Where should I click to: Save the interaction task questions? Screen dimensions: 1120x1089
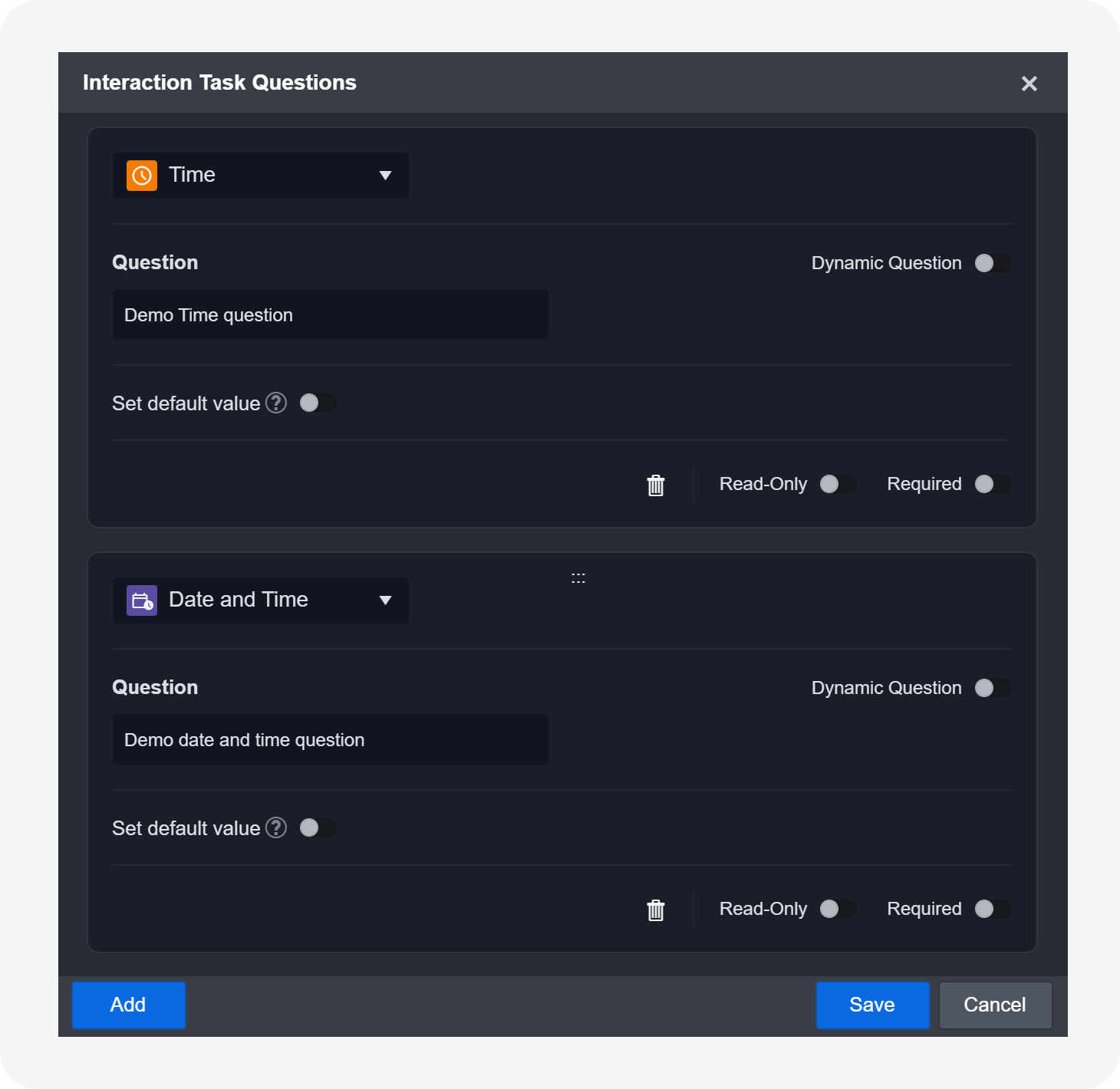(872, 1005)
